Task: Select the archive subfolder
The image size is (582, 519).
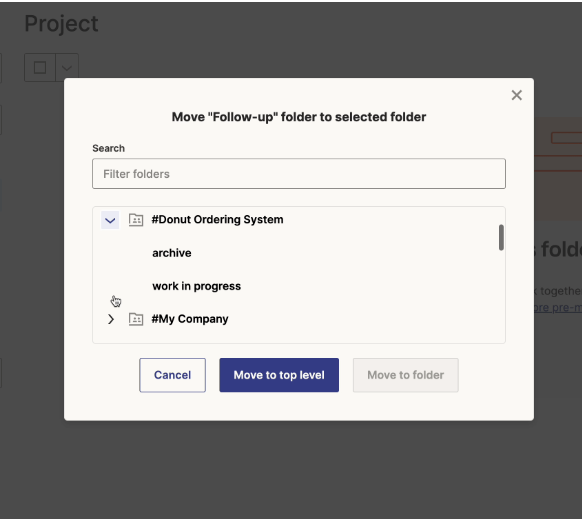Action: tap(172, 253)
